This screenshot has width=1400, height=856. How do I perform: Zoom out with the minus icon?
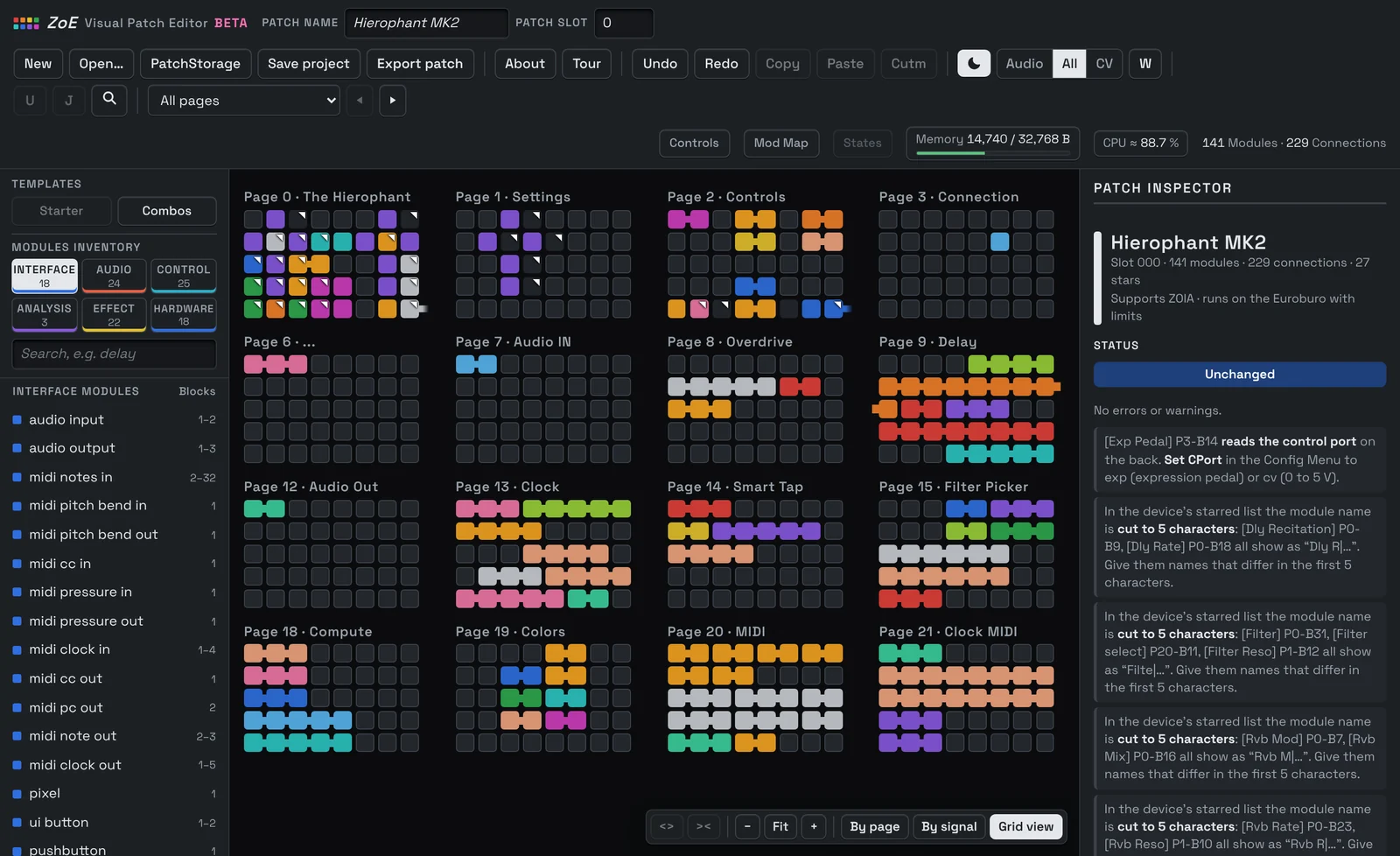[x=747, y=826]
